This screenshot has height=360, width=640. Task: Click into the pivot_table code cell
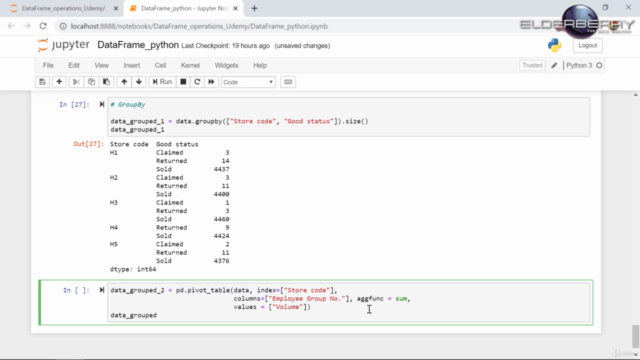pyautogui.click(x=349, y=302)
